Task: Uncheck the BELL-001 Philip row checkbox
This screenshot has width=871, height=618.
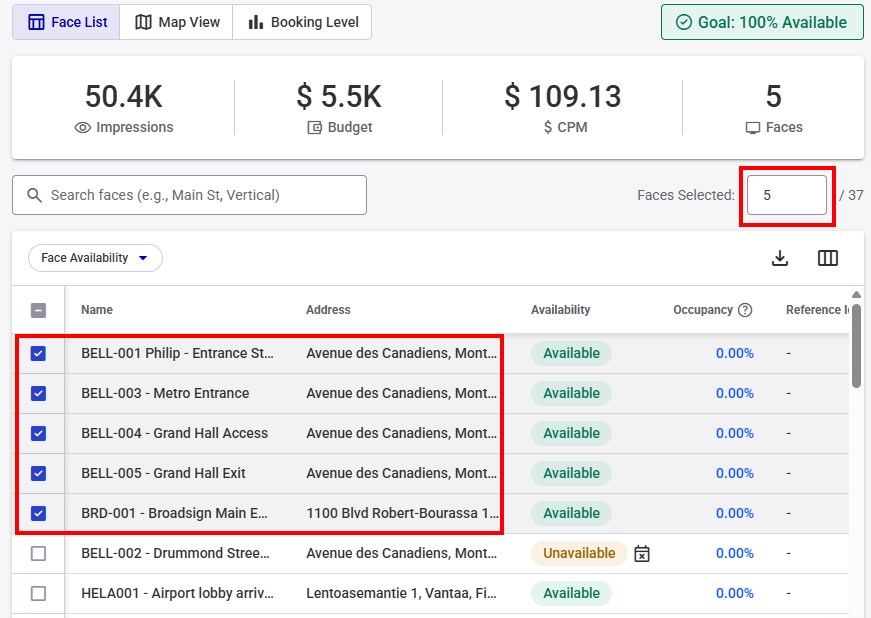Action: point(38,353)
